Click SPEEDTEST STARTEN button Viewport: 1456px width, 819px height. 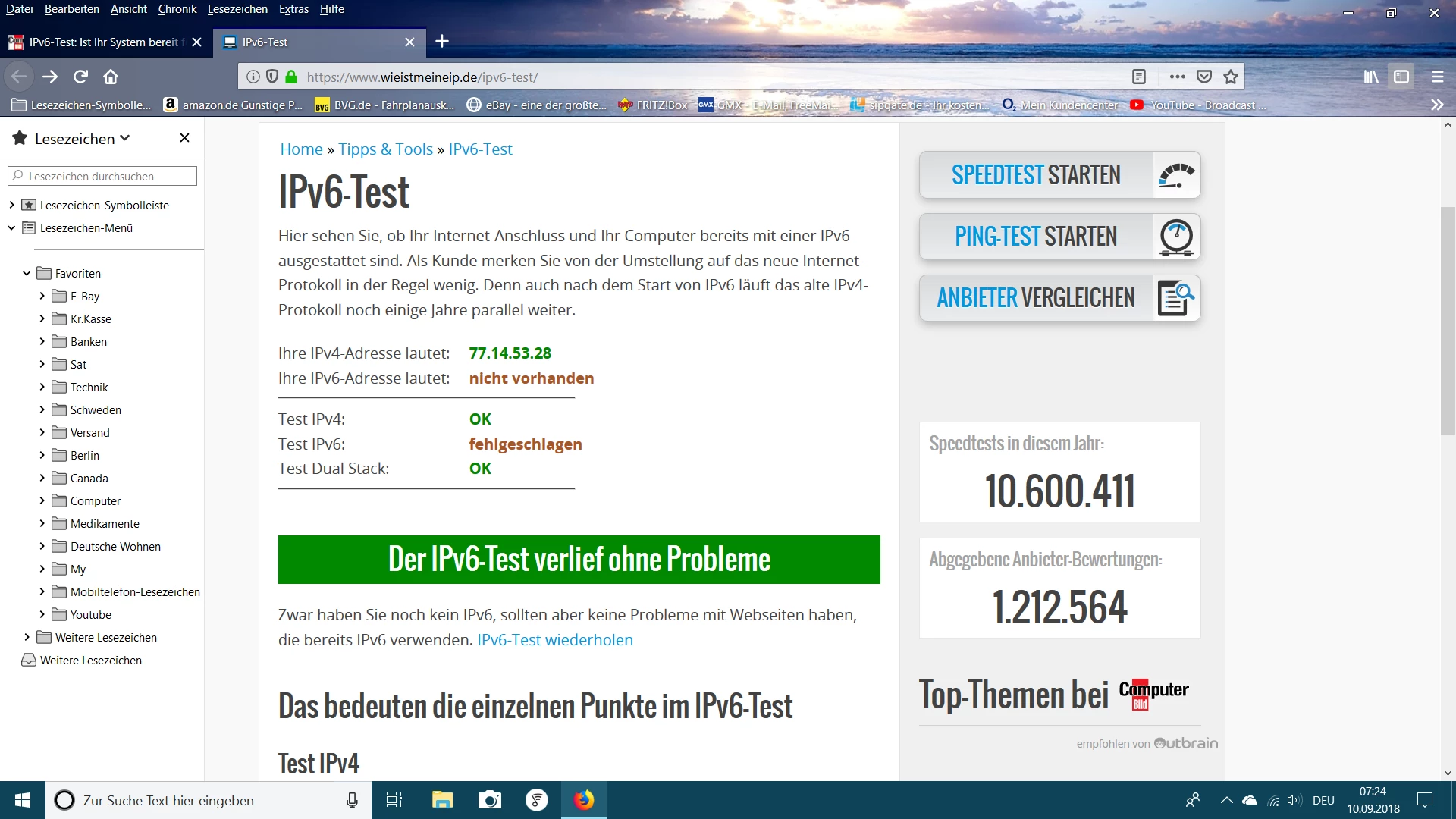1036,175
